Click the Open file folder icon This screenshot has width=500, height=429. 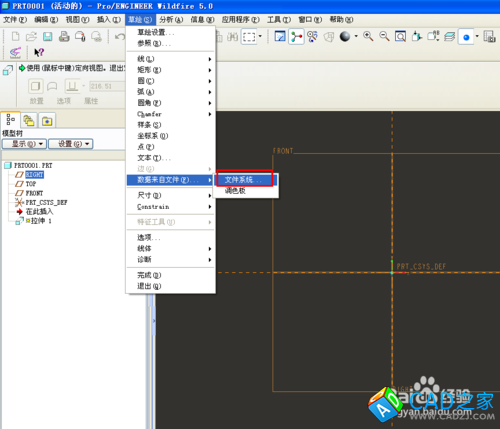coord(31,36)
